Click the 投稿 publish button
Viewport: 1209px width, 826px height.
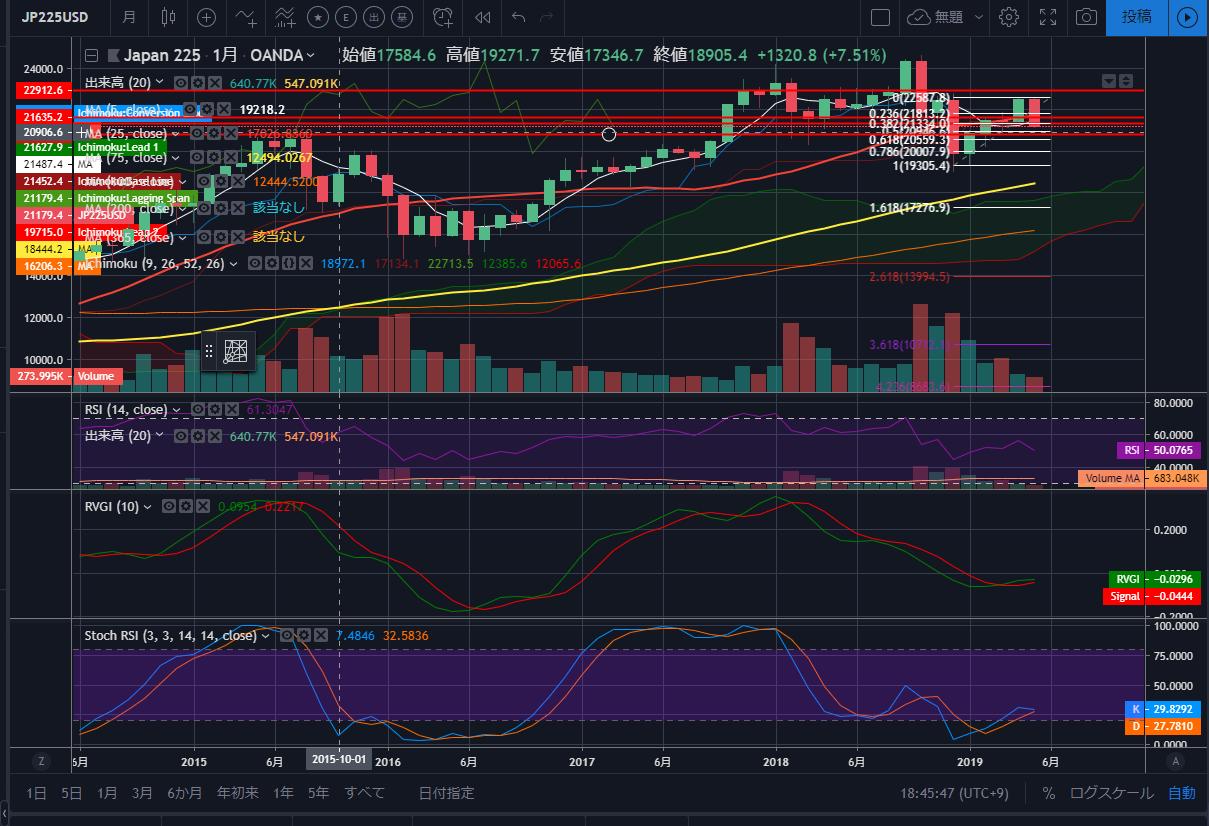[1137, 17]
